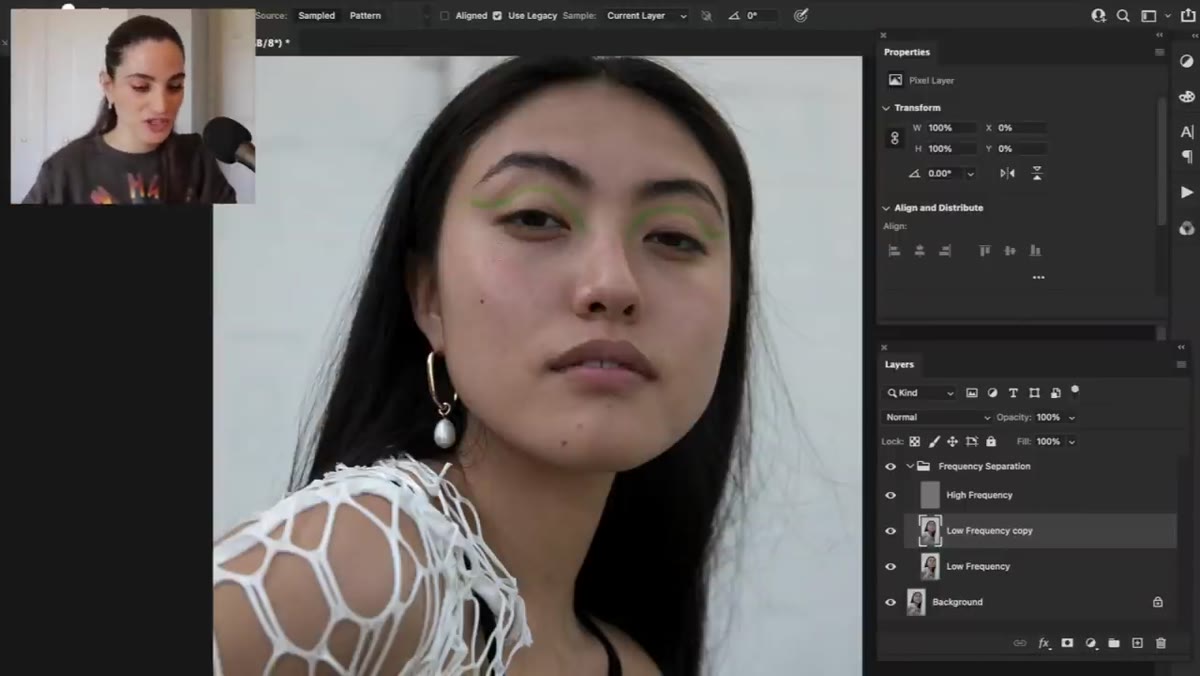Select the Sampled source option
The width and height of the screenshot is (1200, 676).
(317, 16)
